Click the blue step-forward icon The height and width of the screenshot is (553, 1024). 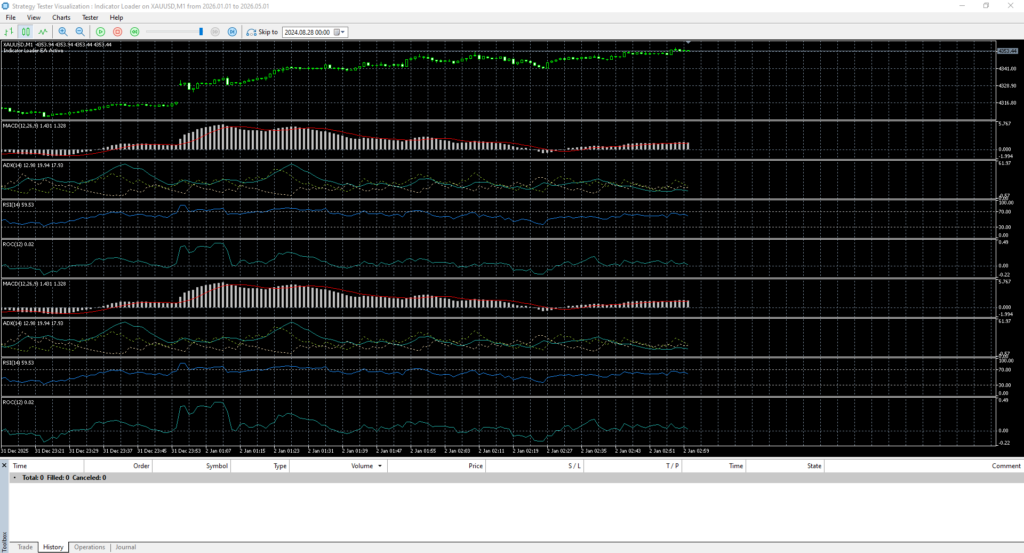[x=232, y=31]
